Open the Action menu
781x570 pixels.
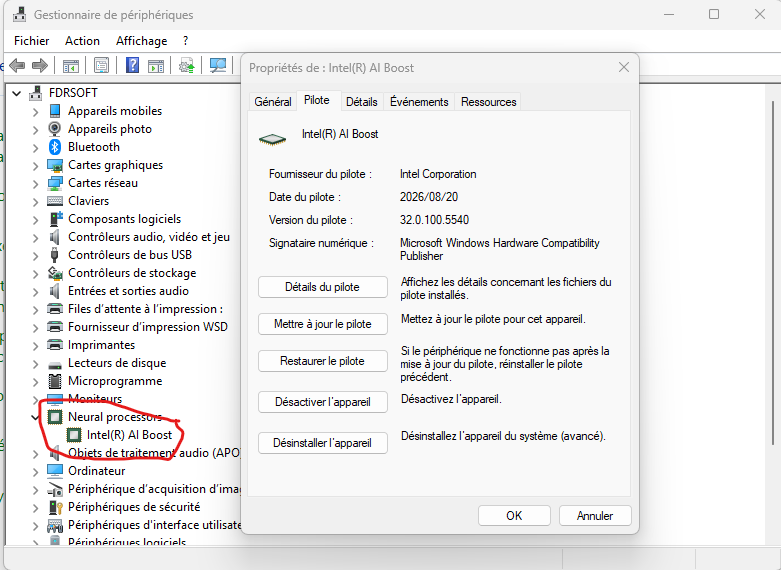tap(82, 41)
